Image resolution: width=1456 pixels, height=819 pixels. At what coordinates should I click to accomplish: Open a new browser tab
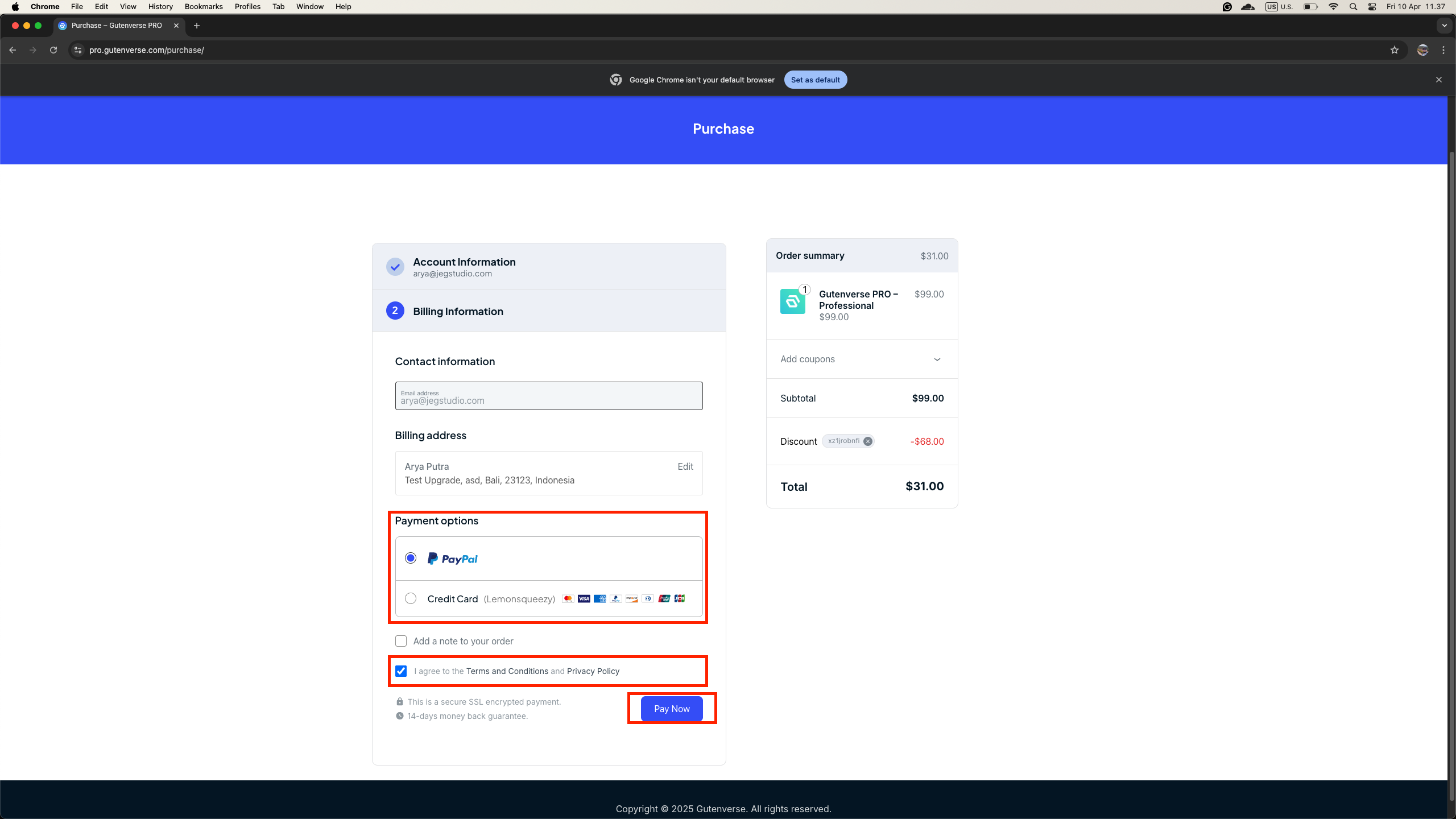pos(197,26)
